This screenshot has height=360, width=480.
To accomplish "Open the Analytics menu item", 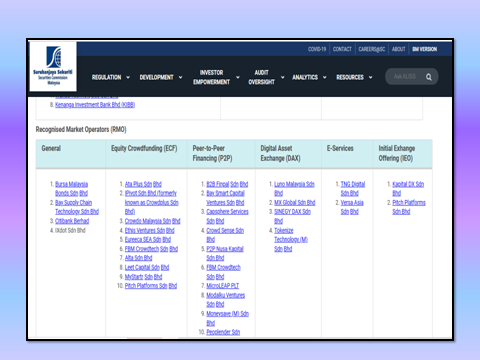I will click(305, 77).
